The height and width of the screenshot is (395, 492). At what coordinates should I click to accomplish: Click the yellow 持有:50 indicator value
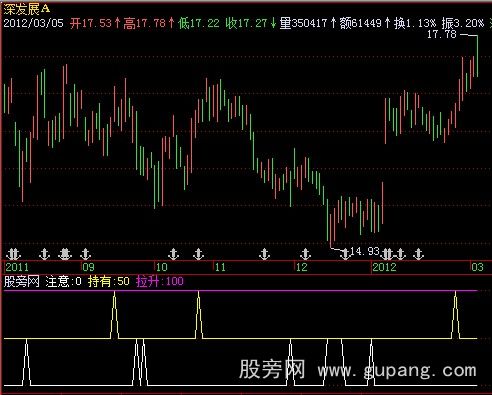109,281
